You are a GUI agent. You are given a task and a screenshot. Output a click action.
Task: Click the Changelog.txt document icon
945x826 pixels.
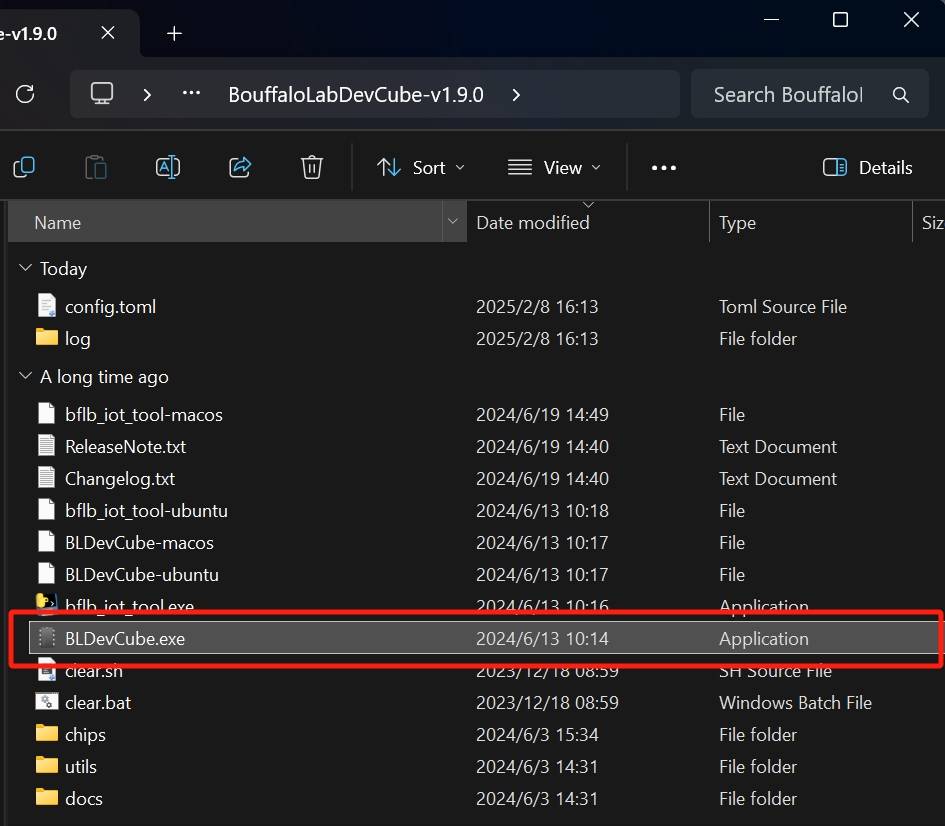tap(47, 477)
